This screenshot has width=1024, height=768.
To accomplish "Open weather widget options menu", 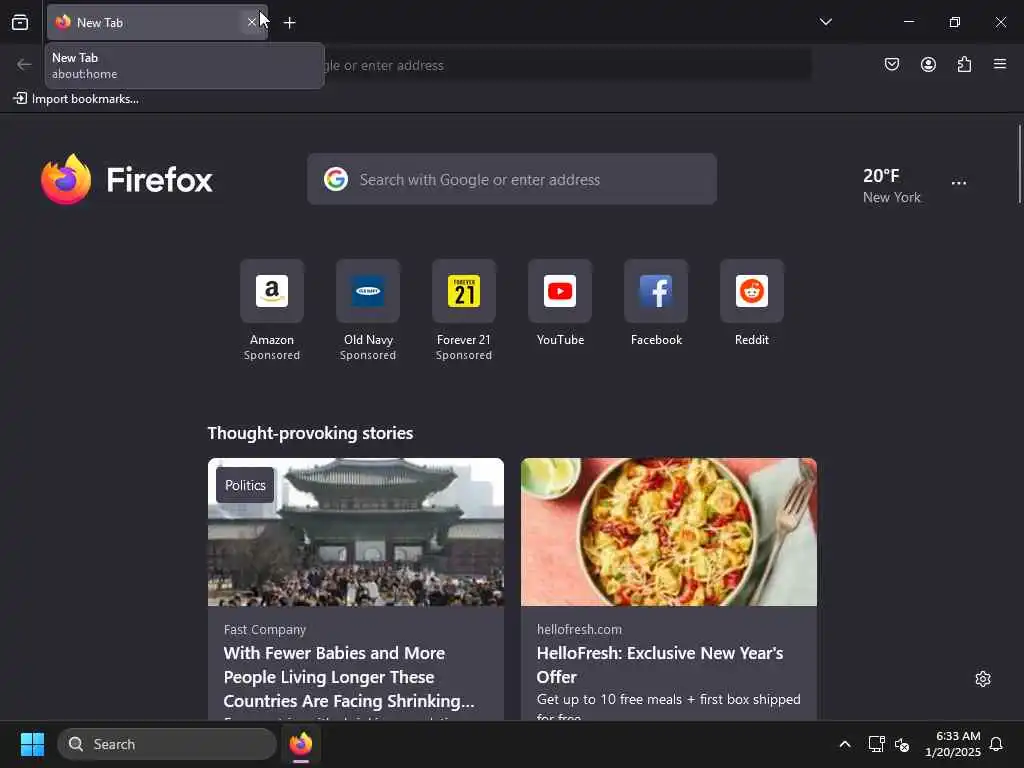I will (x=959, y=183).
